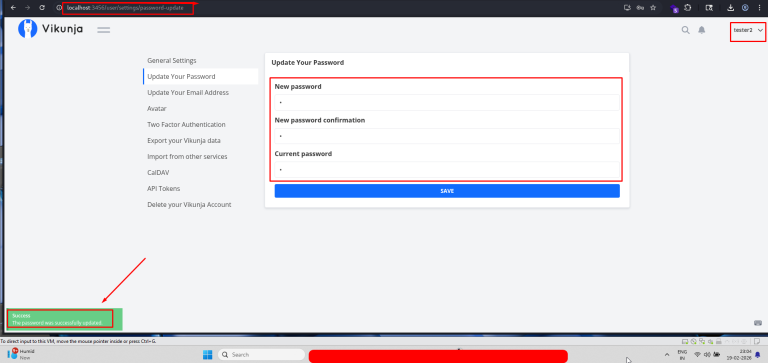Open the volume speaker tray icon
The height and width of the screenshot is (363, 768).
[x=707, y=355]
